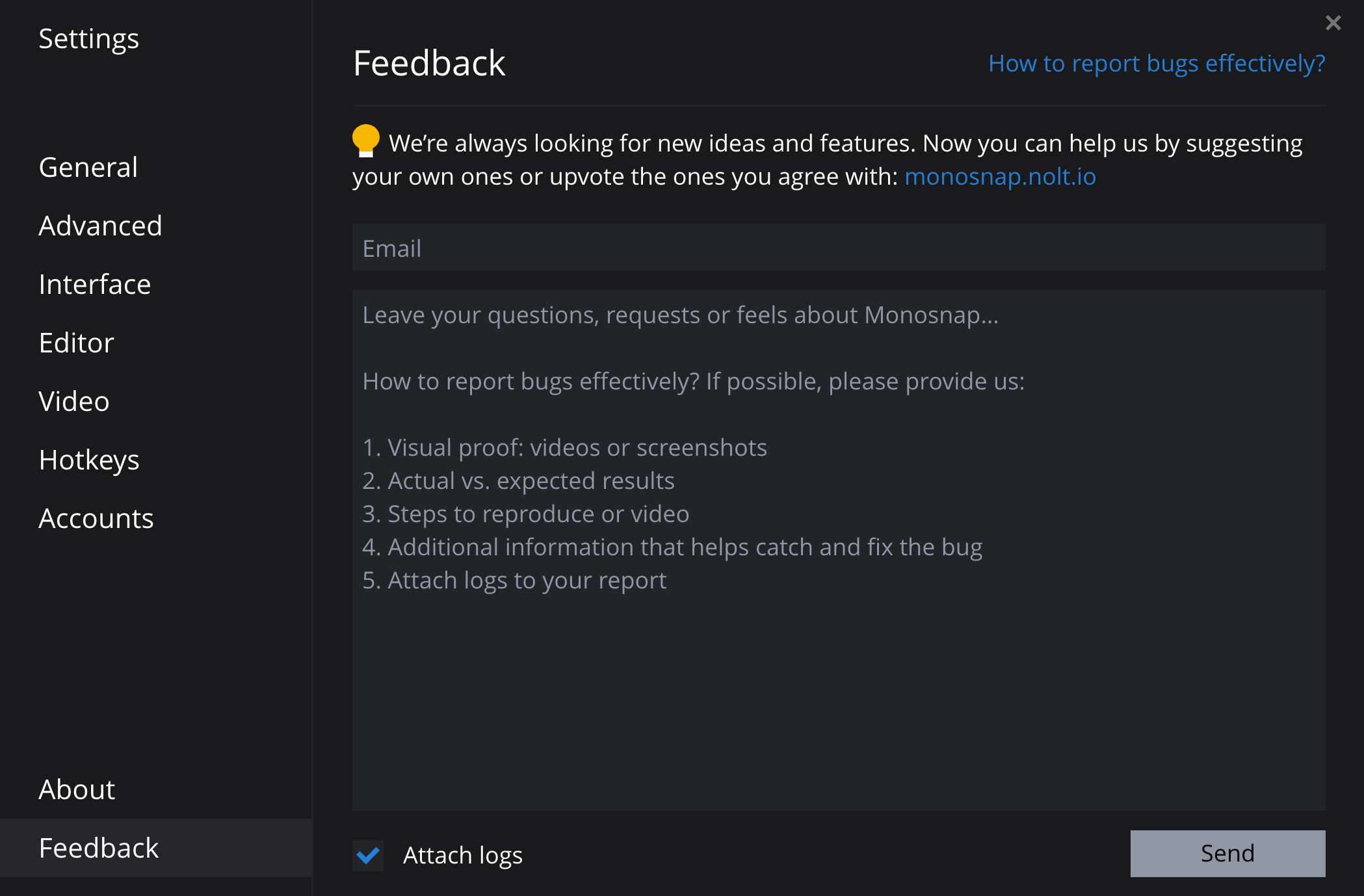
Task: Toggle the Attach logs checkbox
Action: click(368, 855)
